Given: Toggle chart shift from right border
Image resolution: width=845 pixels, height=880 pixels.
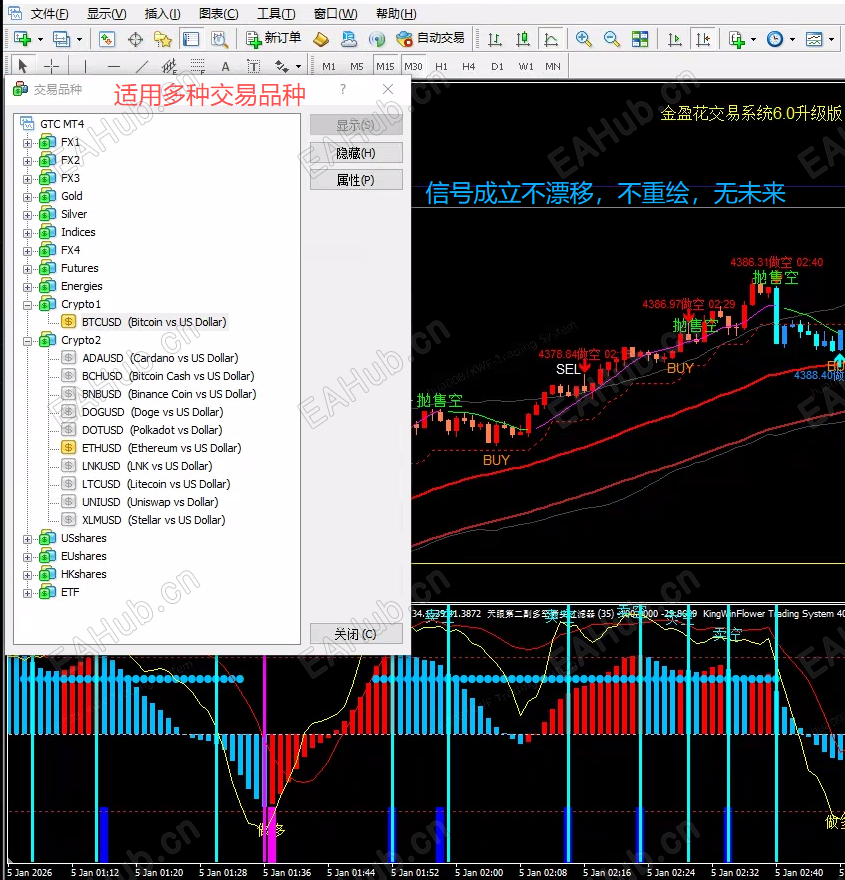Looking at the screenshot, I should click(x=702, y=39).
